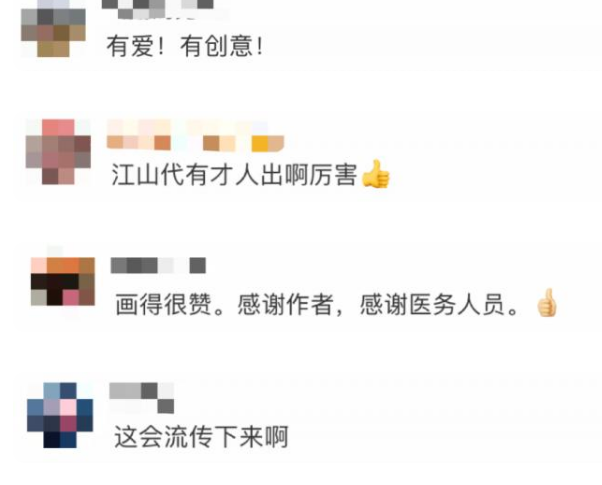602x485 pixels.
Task: Select the comment text '这会流传下来啊'
Action: (201, 437)
